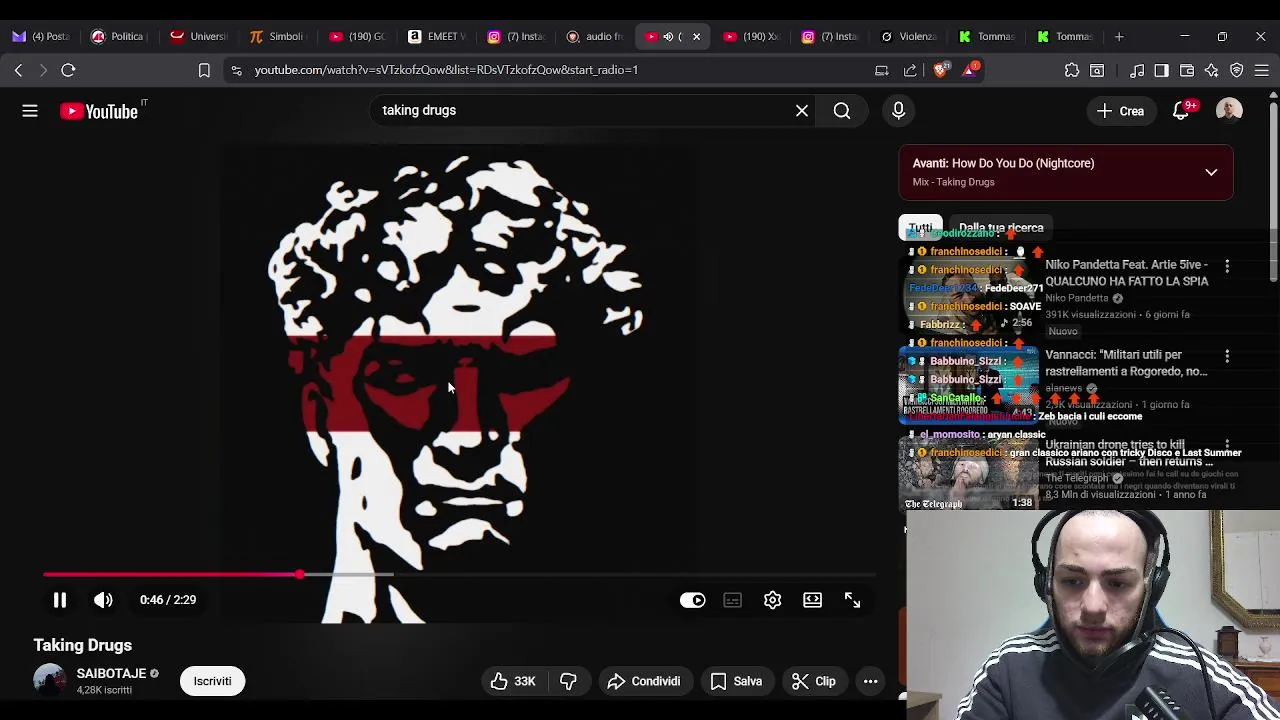Open player settings gear
Screen dimensions: 1280x720
click(772, 600)
